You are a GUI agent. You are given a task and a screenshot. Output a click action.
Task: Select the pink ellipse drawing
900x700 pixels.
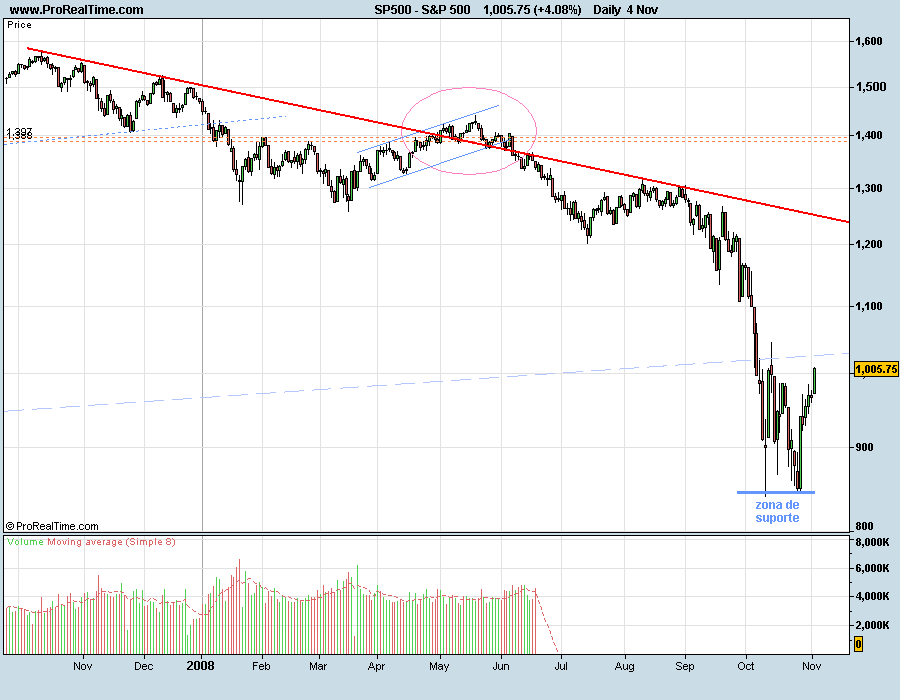[469, 131]
